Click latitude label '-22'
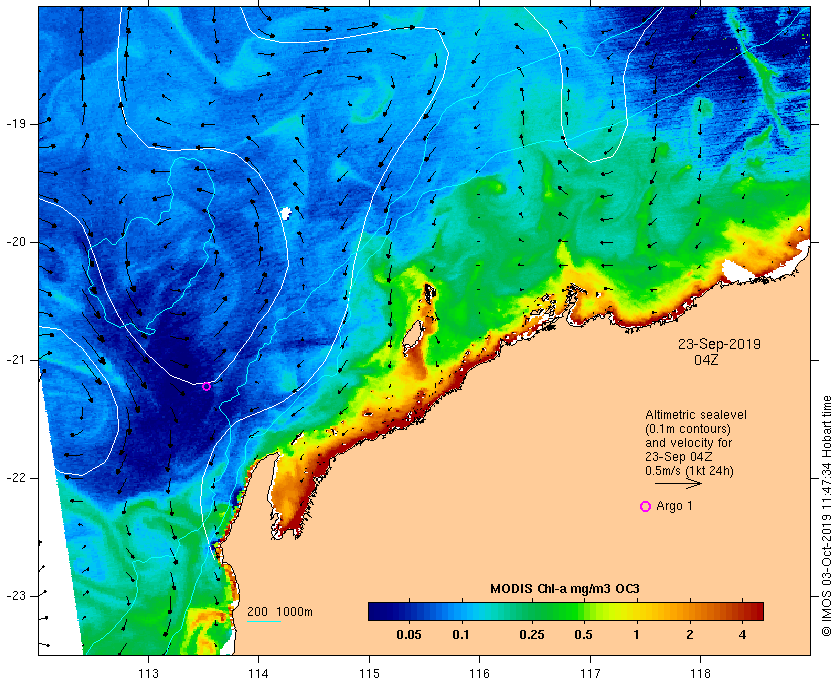 16,477
